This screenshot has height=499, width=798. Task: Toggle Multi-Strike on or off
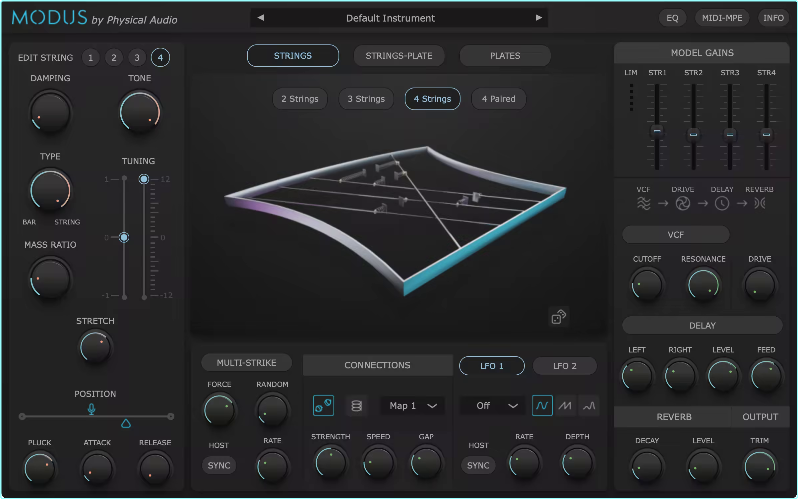click(x=246, y=363)
